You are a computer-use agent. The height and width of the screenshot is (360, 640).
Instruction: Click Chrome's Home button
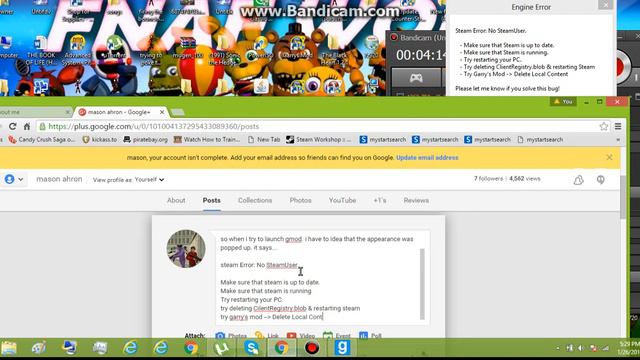pos(27,127)
